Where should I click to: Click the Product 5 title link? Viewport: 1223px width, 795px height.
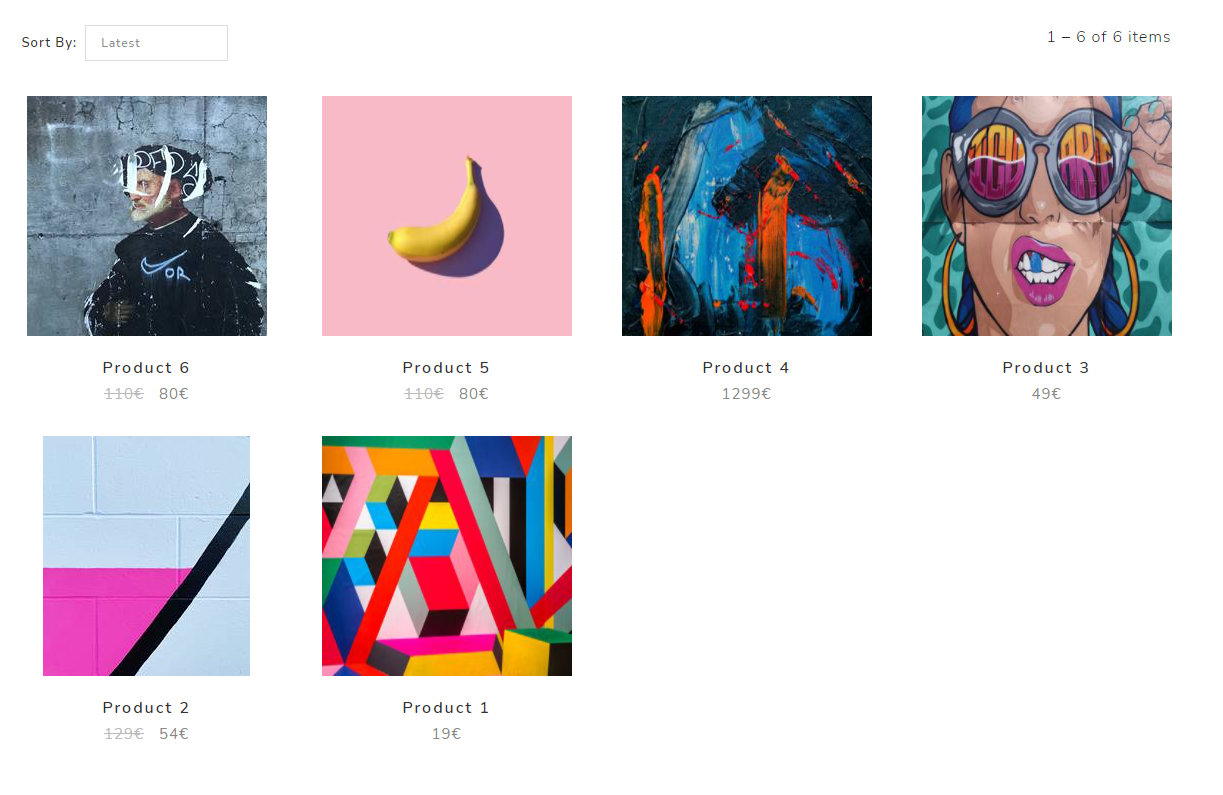[x=446, y=368]
